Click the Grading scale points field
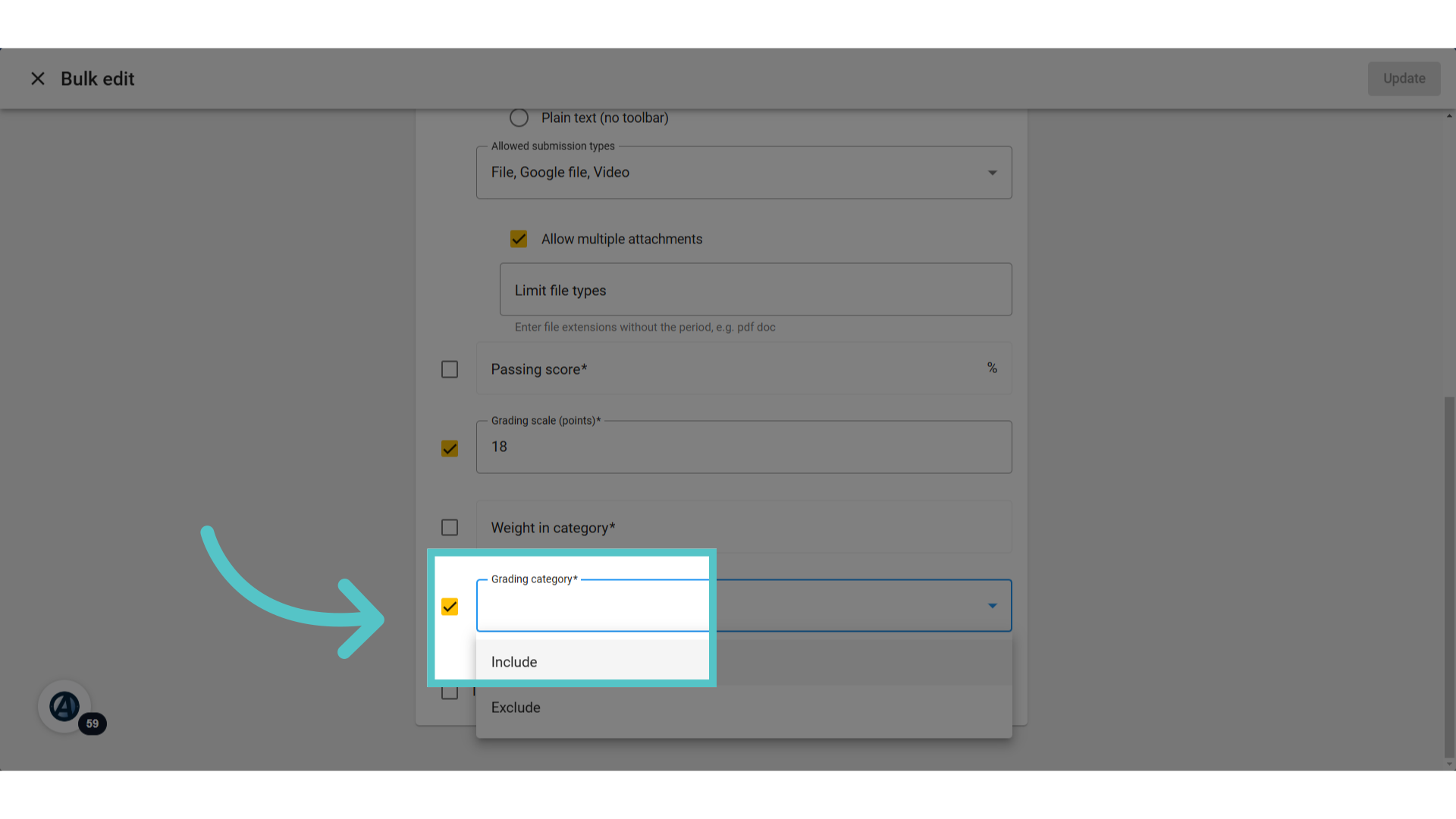This screenshot has height=819, width=1456. [x=744, y=447]
